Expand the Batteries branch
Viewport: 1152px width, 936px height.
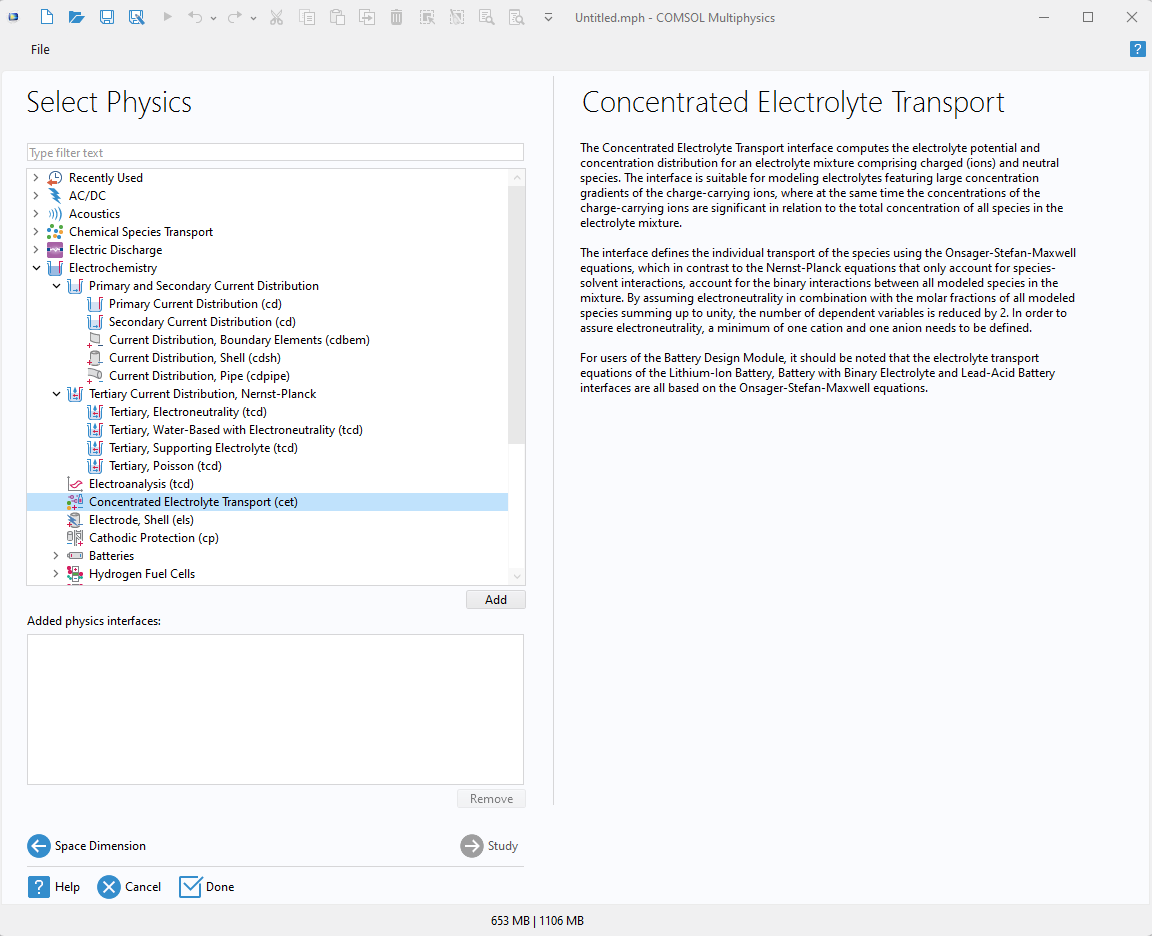[x=55, y=556]
